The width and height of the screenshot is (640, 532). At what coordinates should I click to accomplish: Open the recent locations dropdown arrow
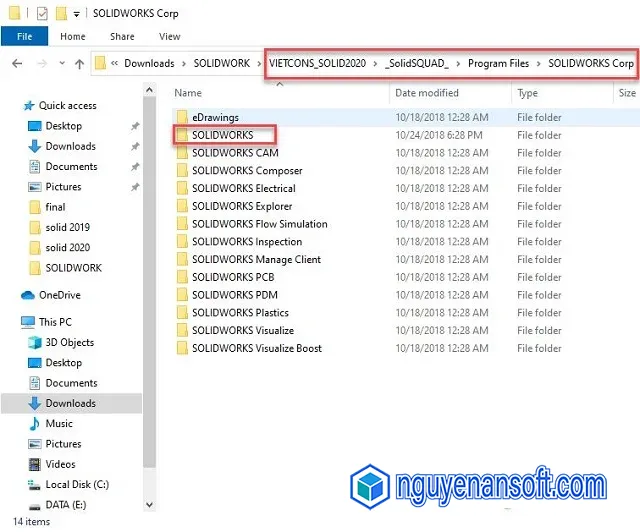pyautogui.click(x=62, y=63)
